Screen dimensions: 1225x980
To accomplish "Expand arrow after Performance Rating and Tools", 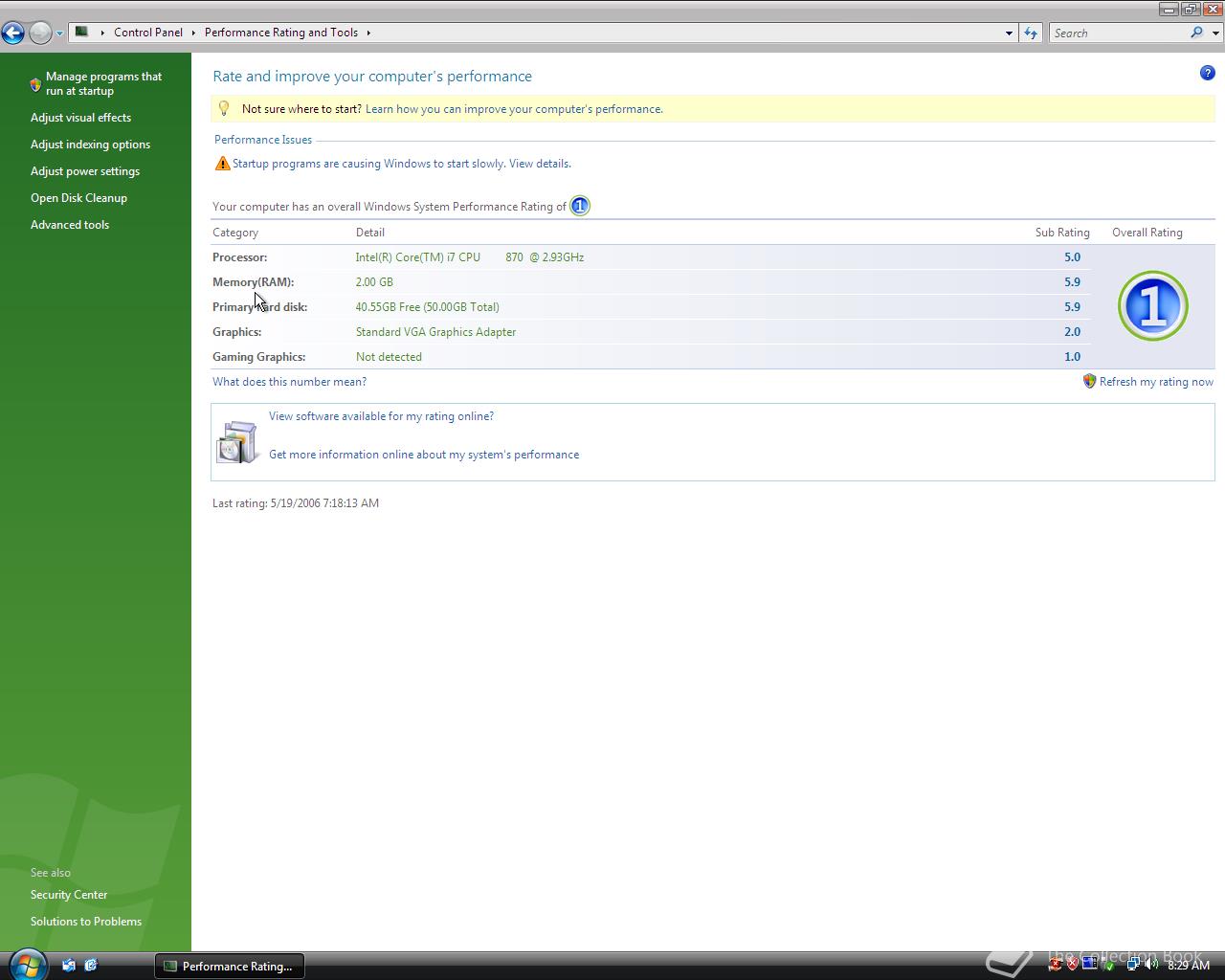I will (x=368, y=33).
